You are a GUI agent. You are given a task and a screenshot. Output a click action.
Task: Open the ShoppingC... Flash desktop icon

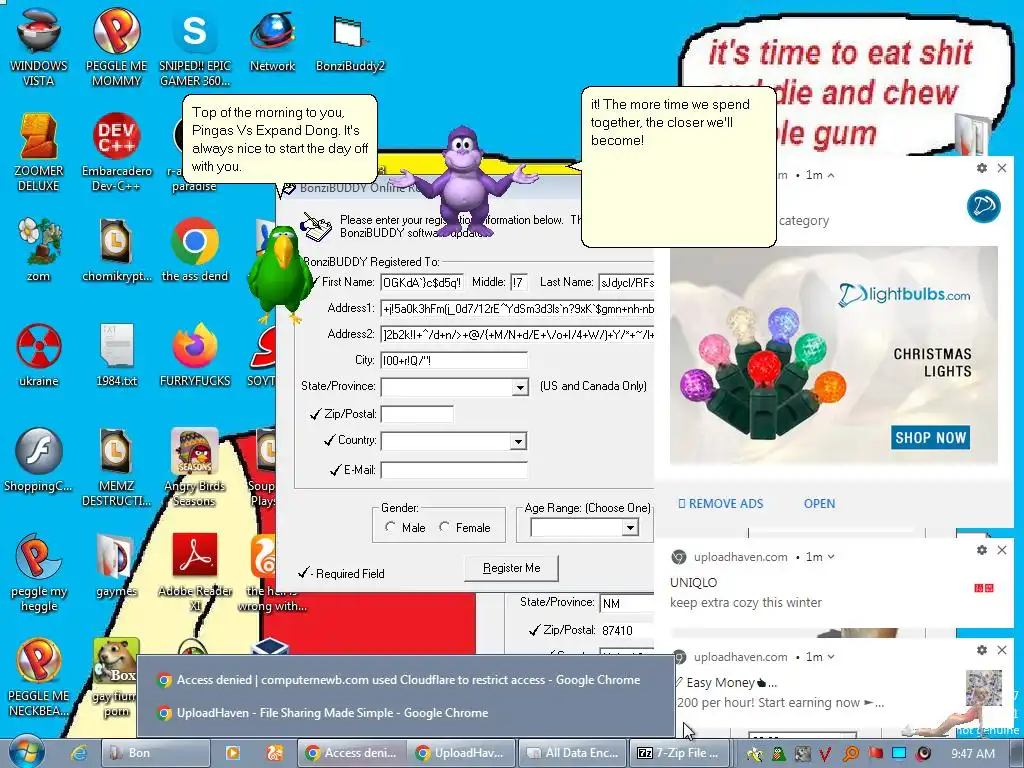tap(39, 460)
